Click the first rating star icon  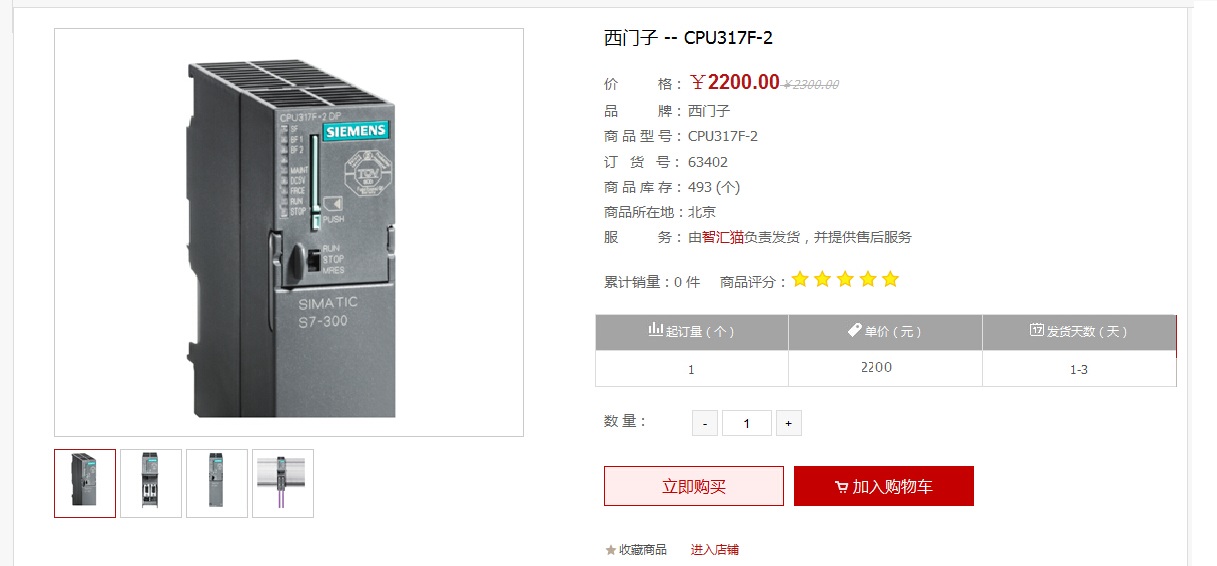tap(800, 280)
